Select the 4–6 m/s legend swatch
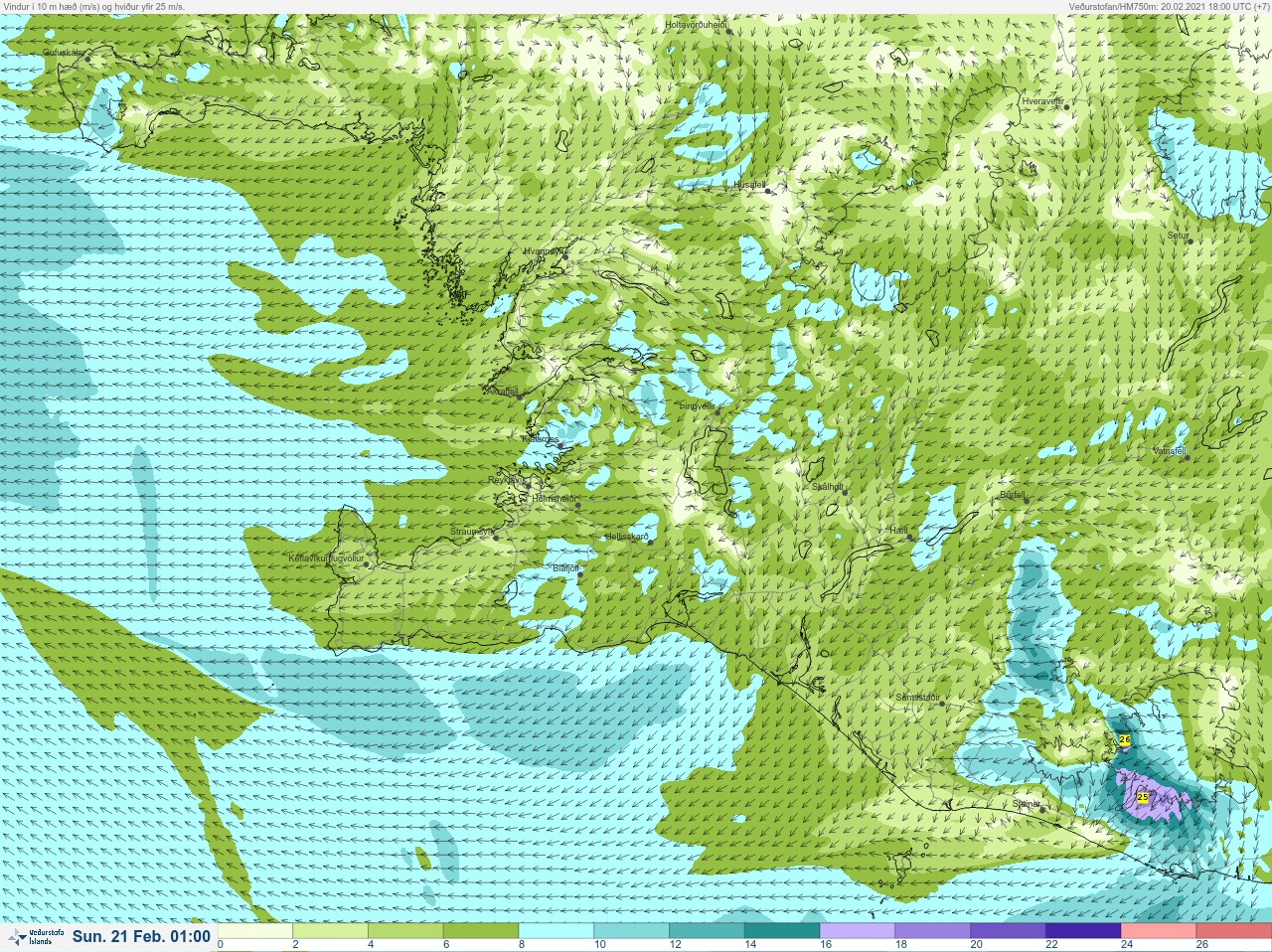 pyautogui.click(x=406, y=931)
